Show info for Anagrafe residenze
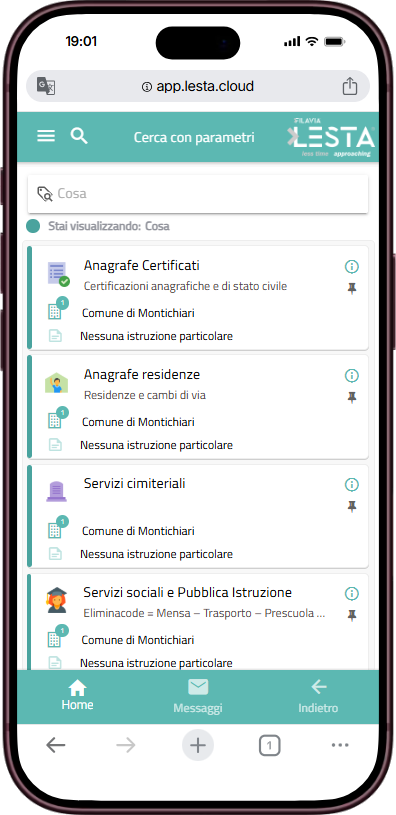This screenshot has height=815, width=396. coord(352,375)
